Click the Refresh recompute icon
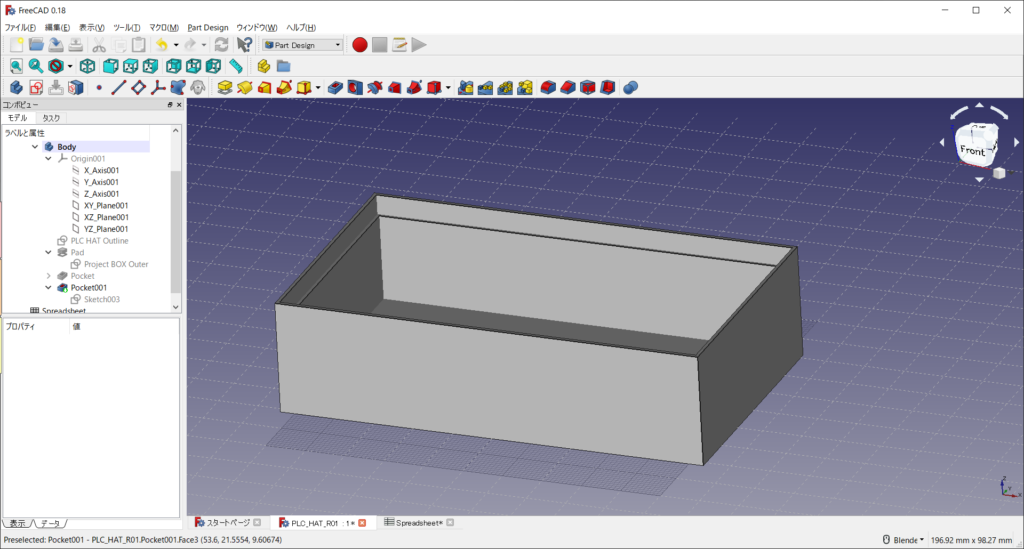The image size is (1024, 549). (221, 45)
